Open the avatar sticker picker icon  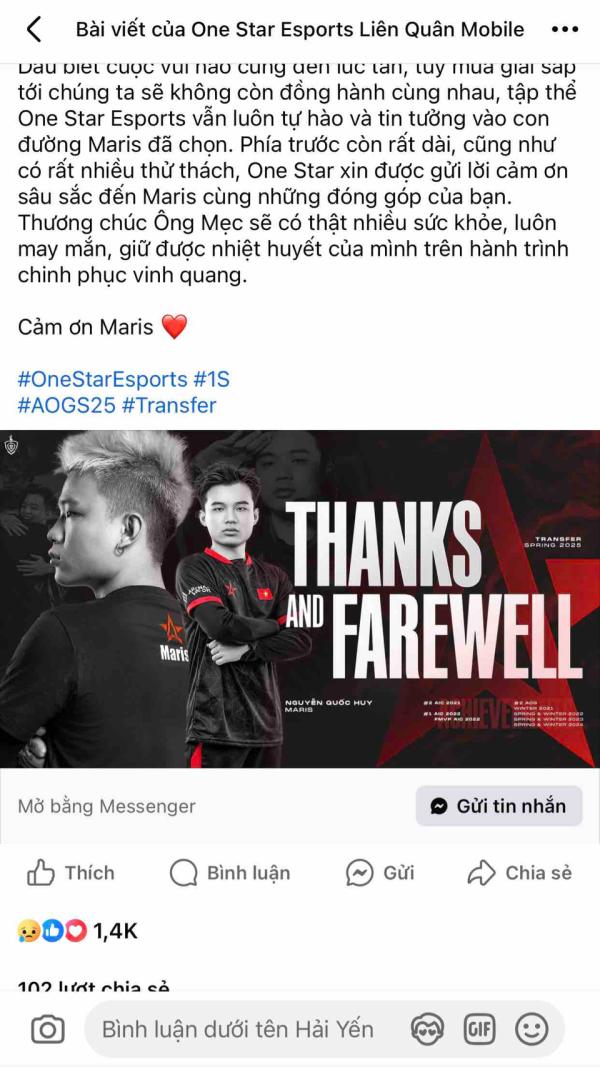[x=427, y=1029]
